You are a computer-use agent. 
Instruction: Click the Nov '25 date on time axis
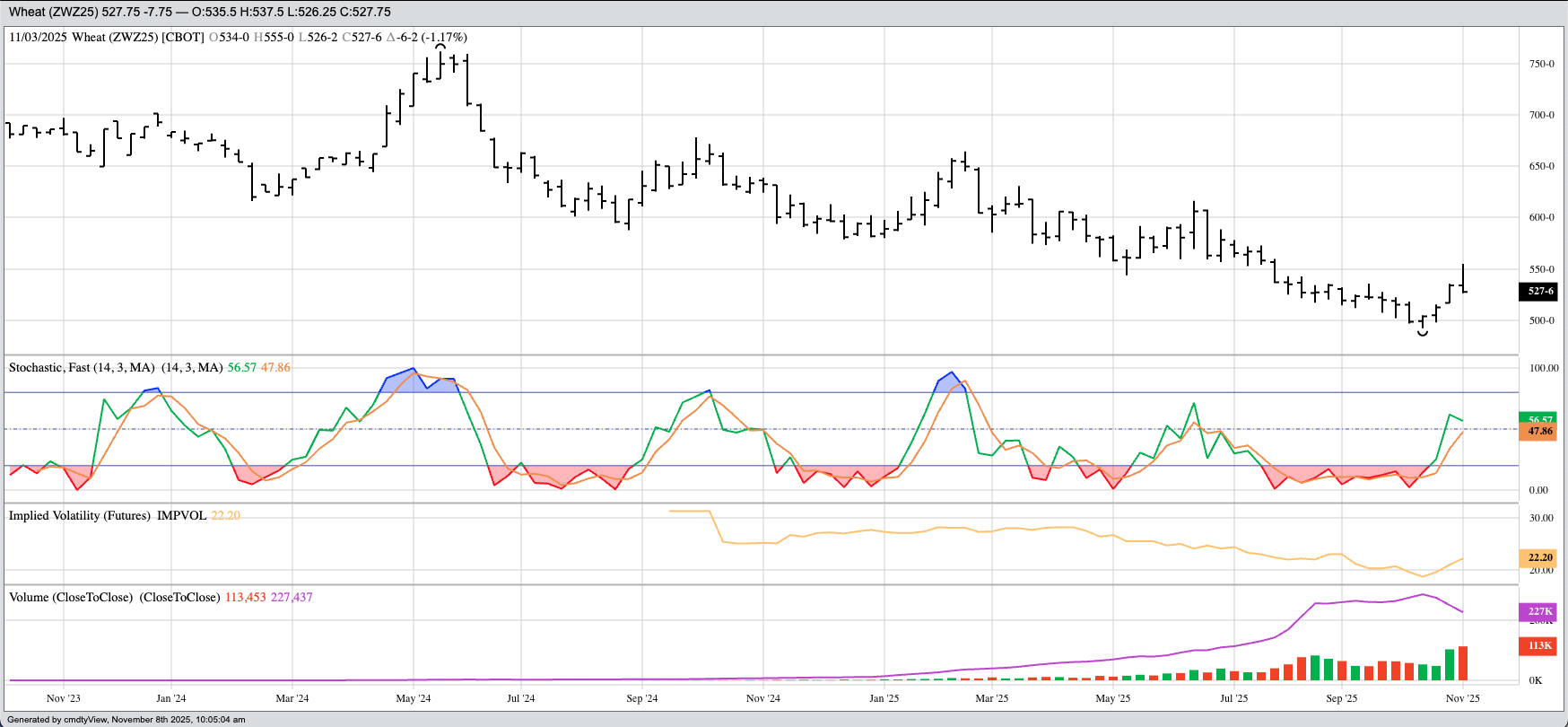point(1462,697)
